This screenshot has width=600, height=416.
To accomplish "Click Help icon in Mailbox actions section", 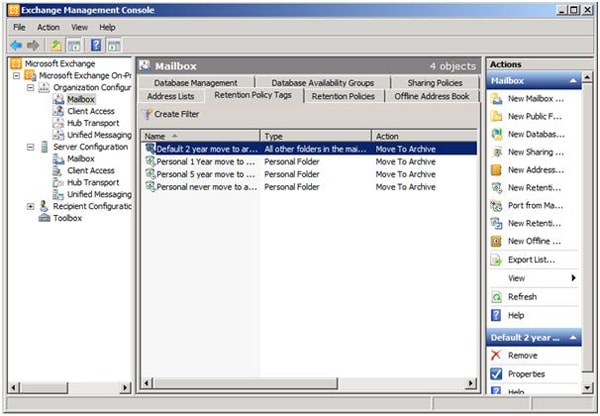I will 496,315.
